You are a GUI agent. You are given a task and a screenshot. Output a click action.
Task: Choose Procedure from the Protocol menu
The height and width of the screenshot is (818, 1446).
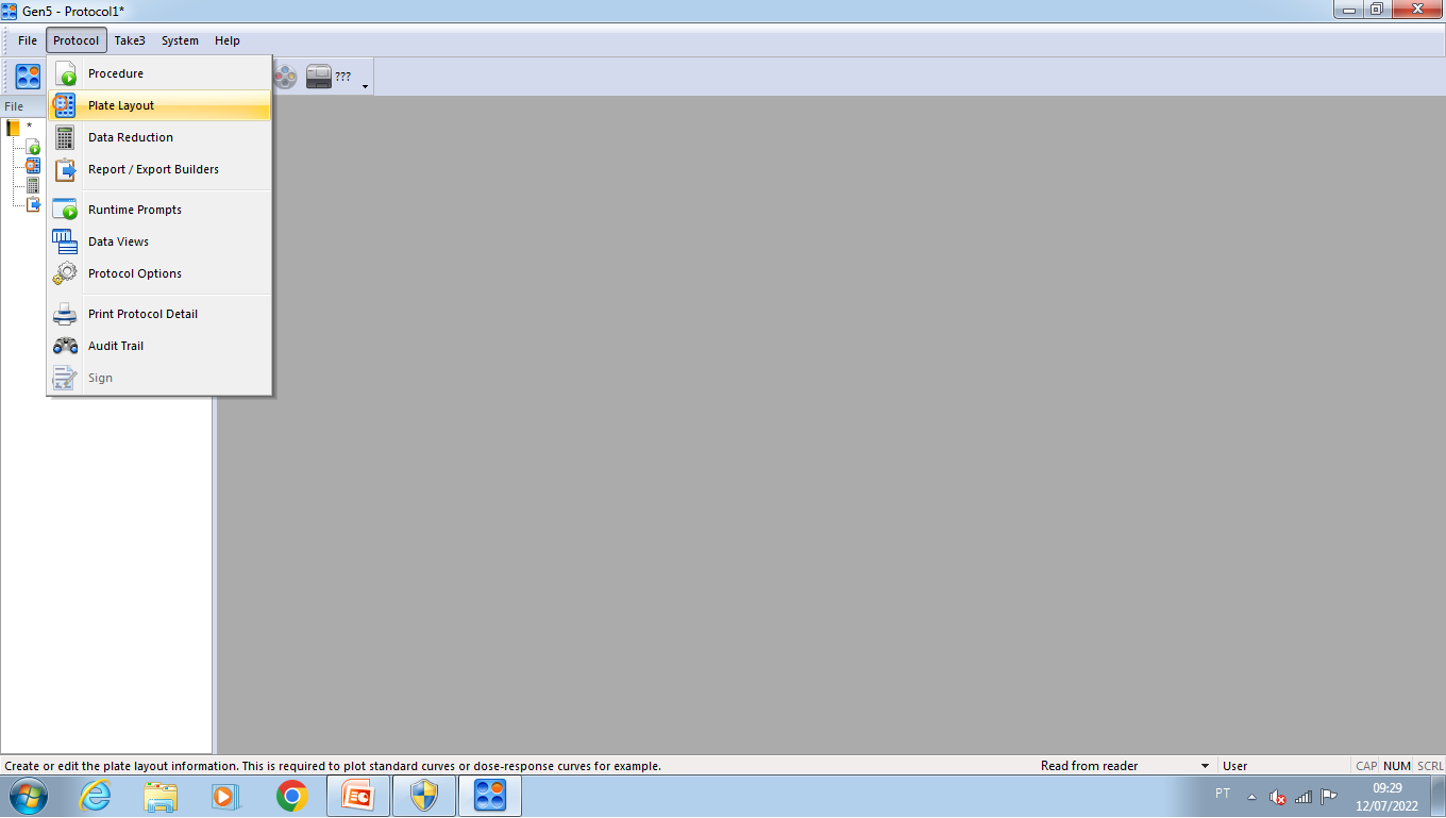[160, 73]
